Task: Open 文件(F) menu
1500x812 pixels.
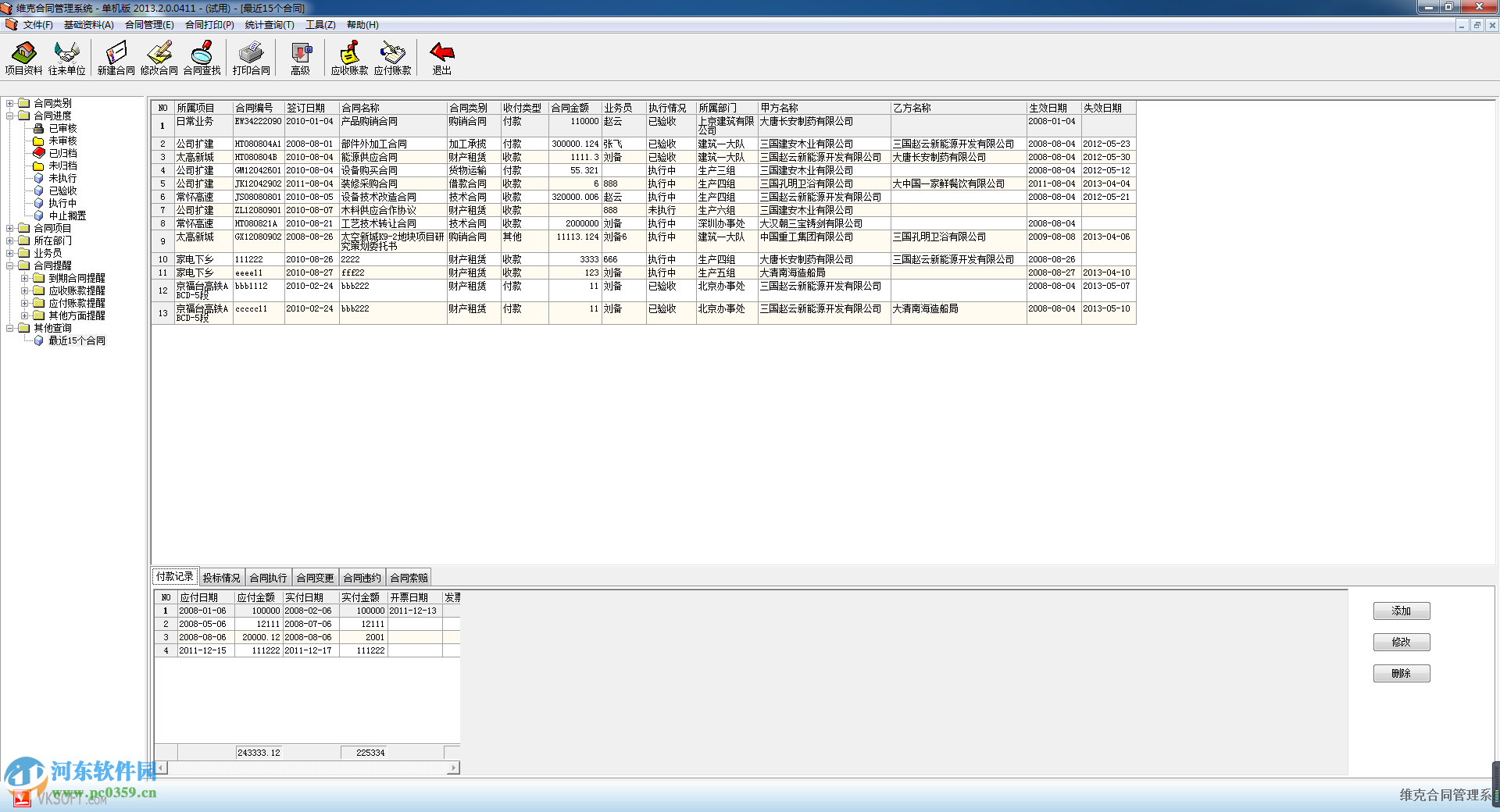Action: click(37, 25)
